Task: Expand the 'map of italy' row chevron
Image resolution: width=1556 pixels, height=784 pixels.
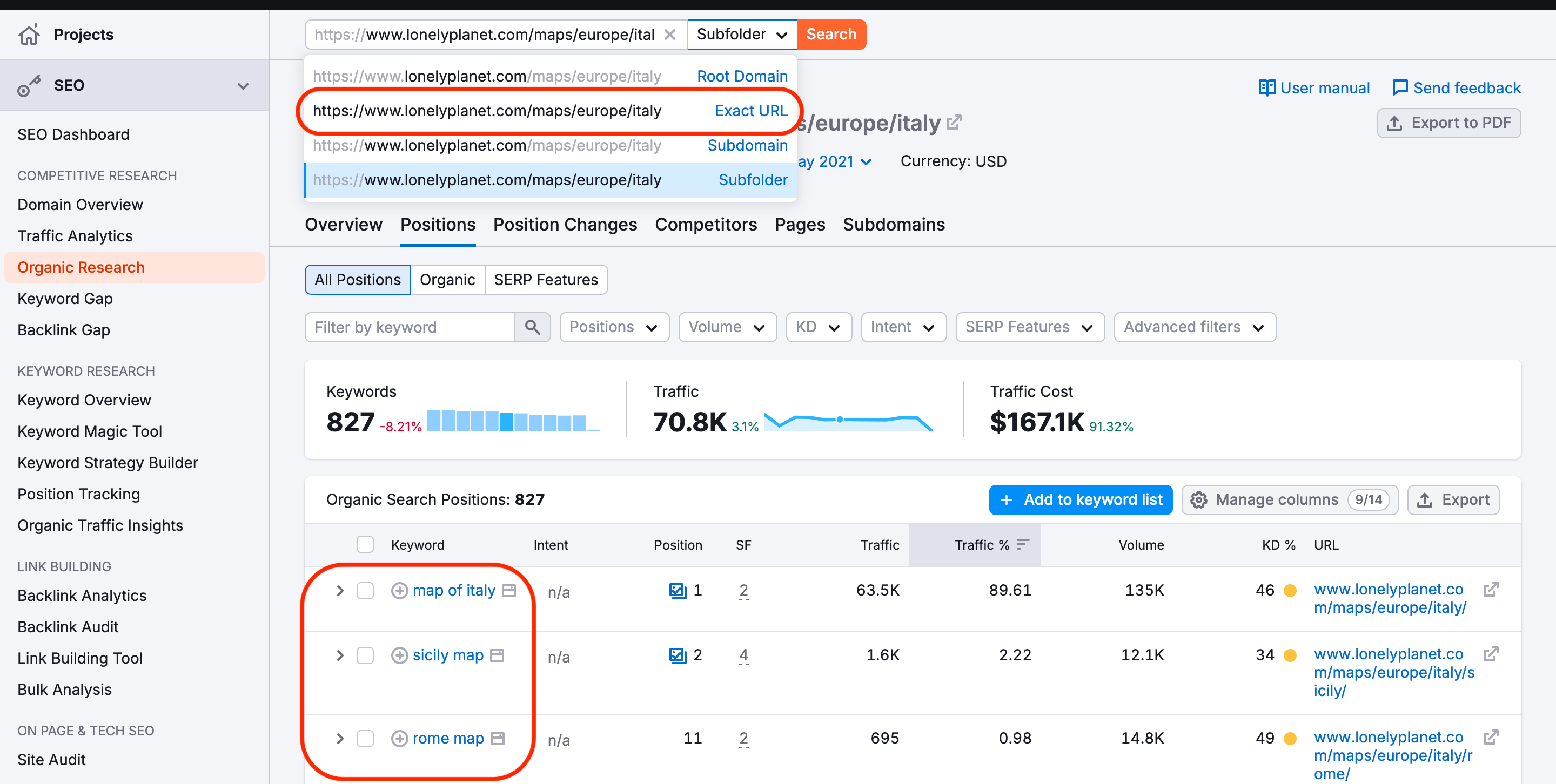Action: pos(340,590)
